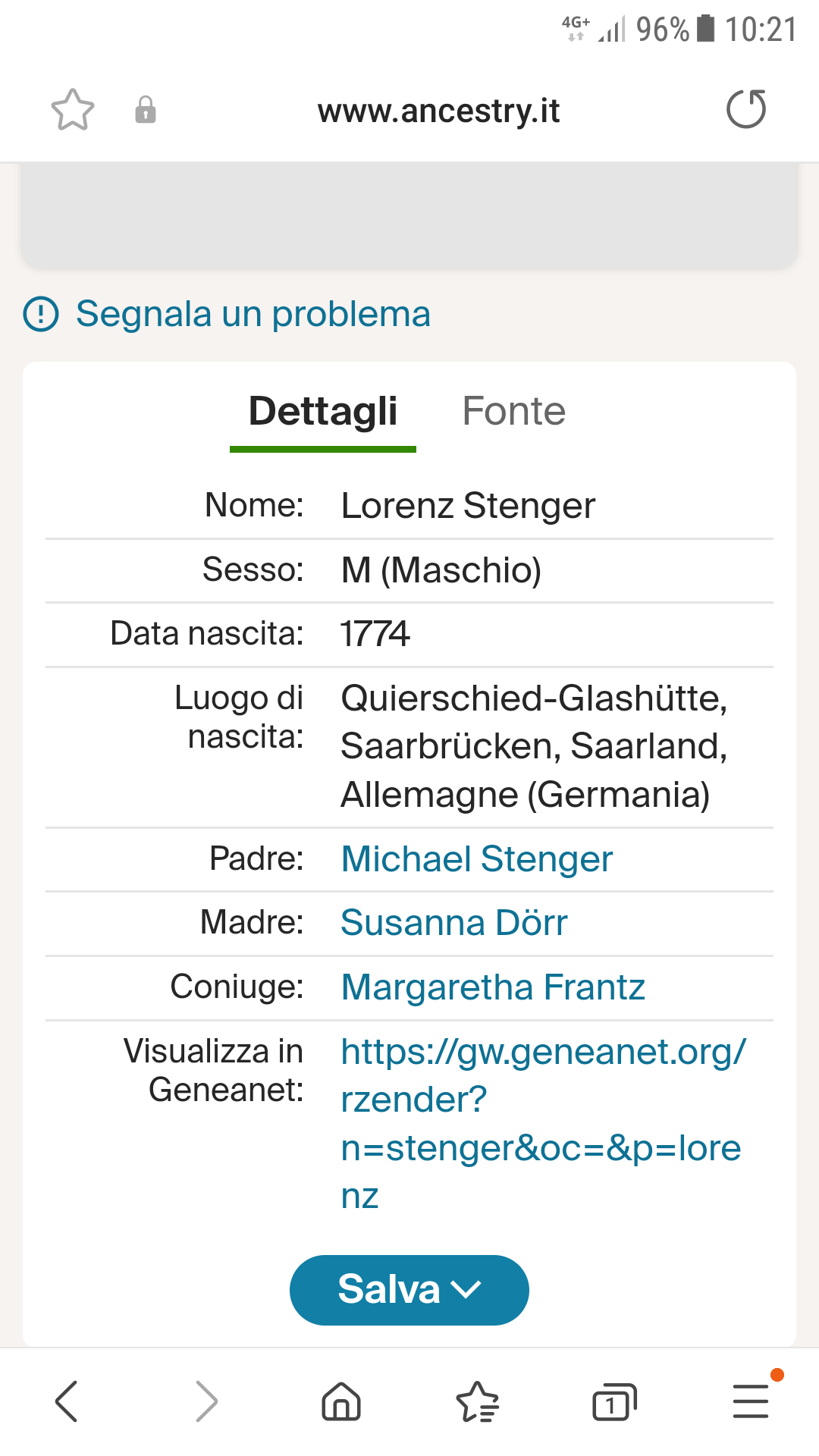The width and height of the screenshot is (819, 1456).
Task: Open the Segnala un problema link
Action: (253, 314)
